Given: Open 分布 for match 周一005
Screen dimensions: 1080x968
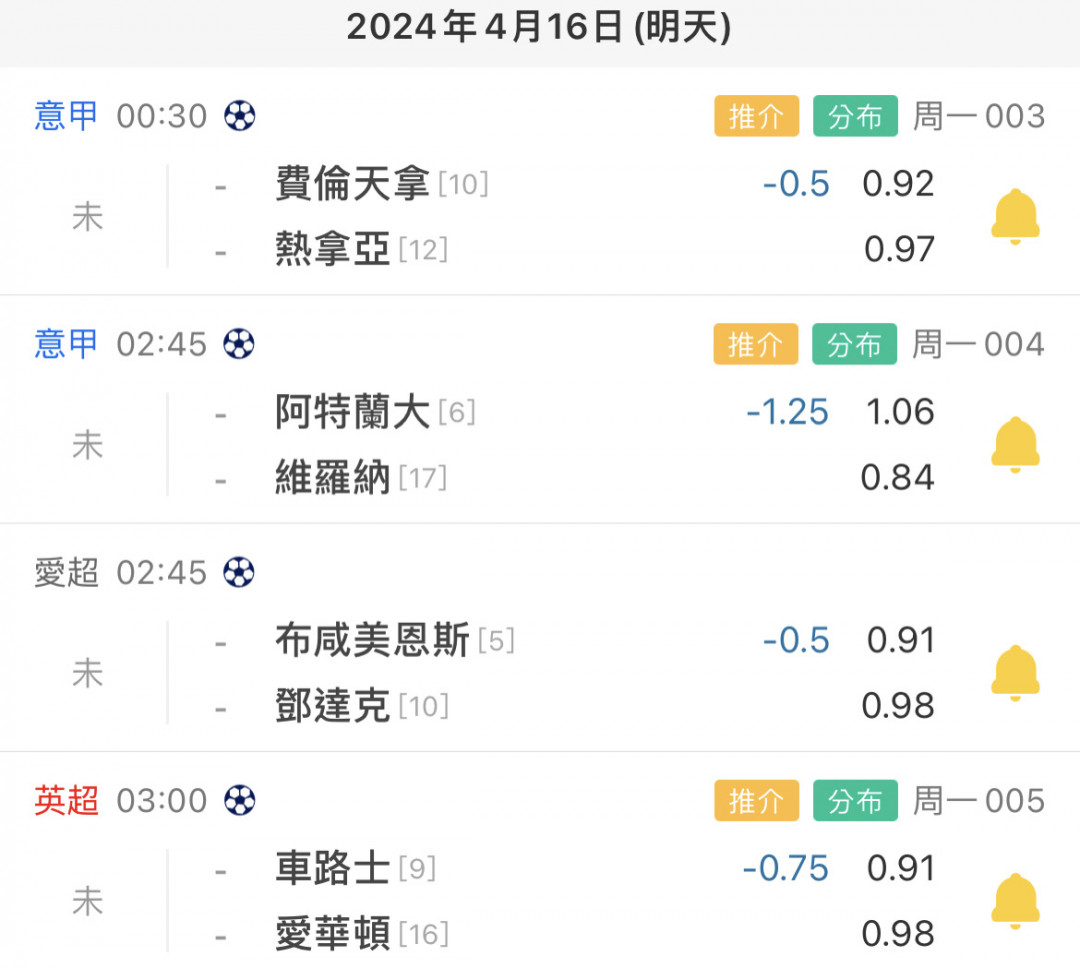Looking at the screenshot, I should [855, 801].
